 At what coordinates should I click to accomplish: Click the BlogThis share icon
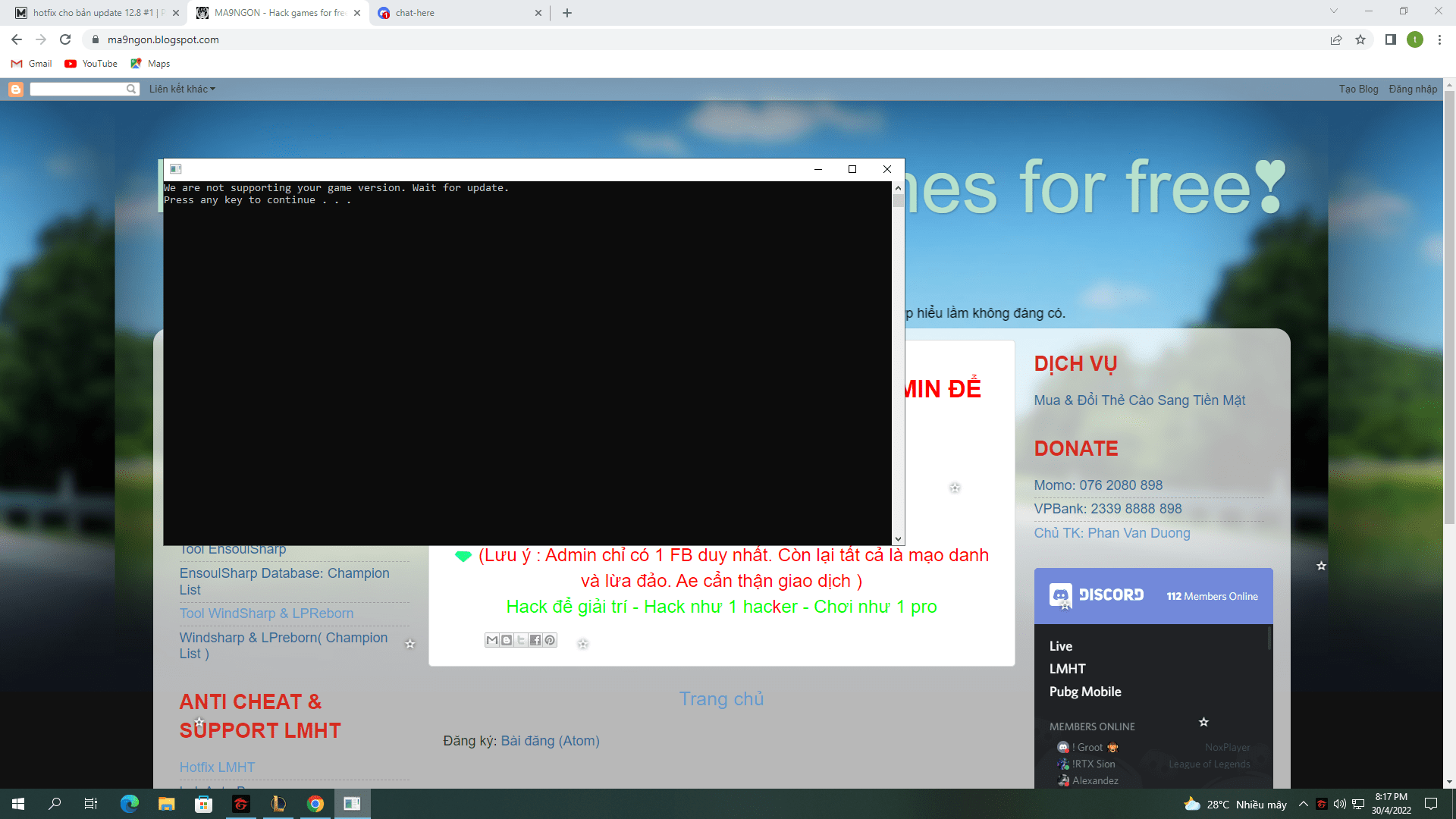click(x=507, y=640)
